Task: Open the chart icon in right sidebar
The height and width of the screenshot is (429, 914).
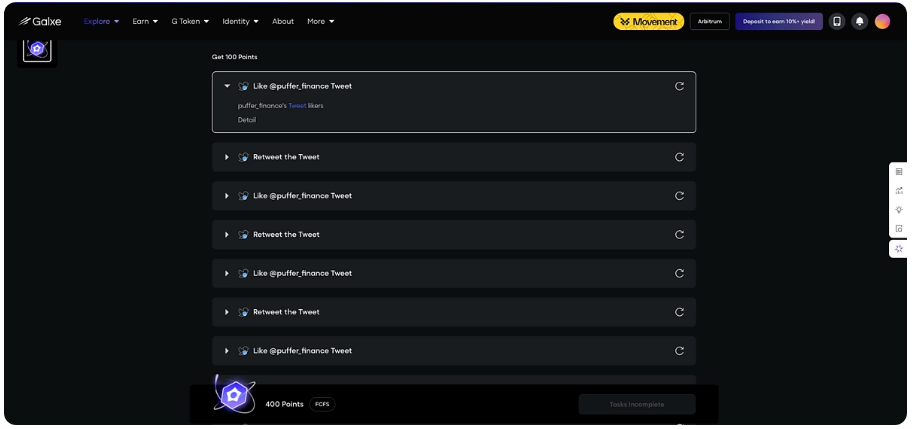Action: point(899,191)
